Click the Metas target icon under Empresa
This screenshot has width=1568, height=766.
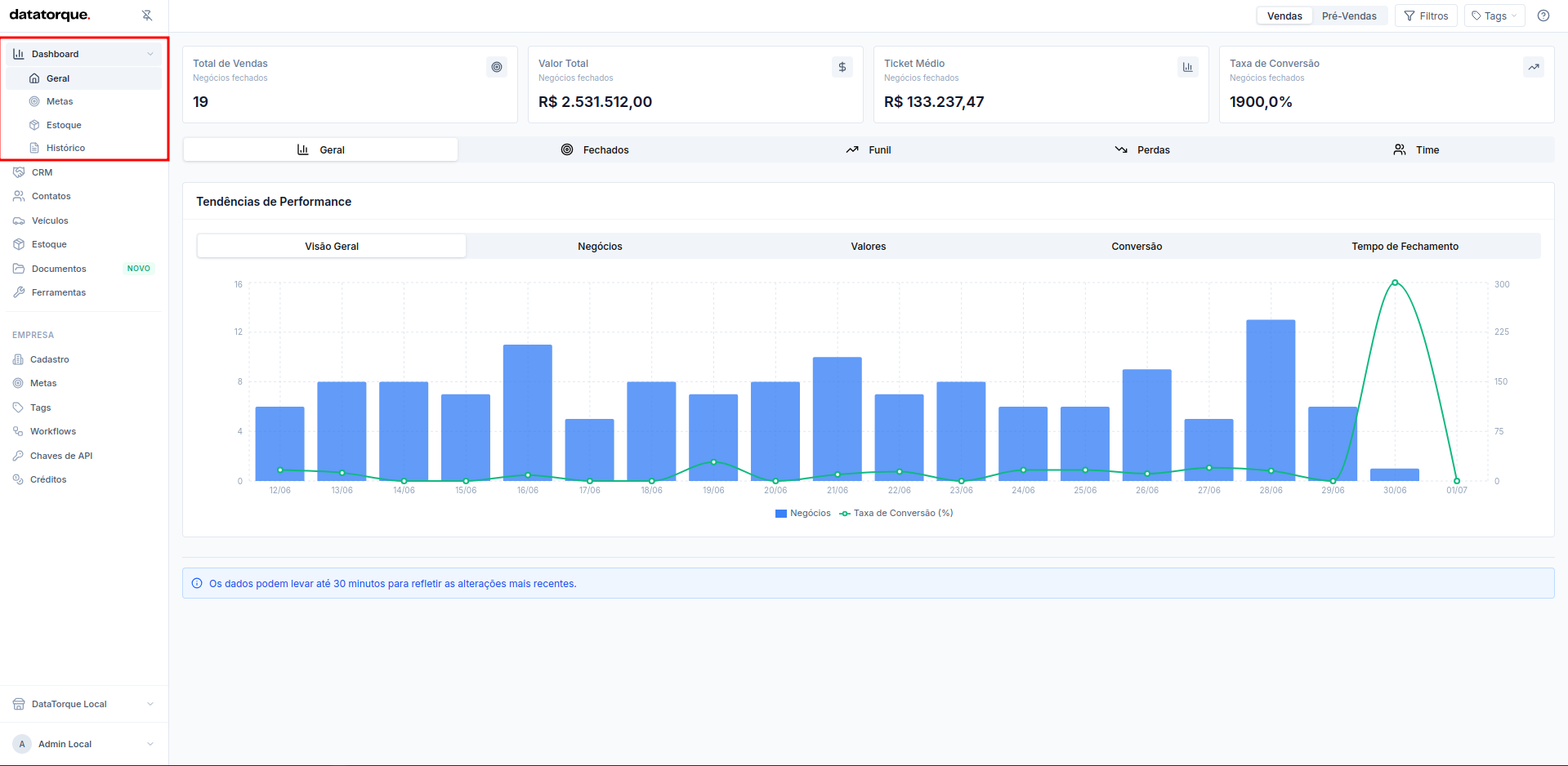click(18, 383)
